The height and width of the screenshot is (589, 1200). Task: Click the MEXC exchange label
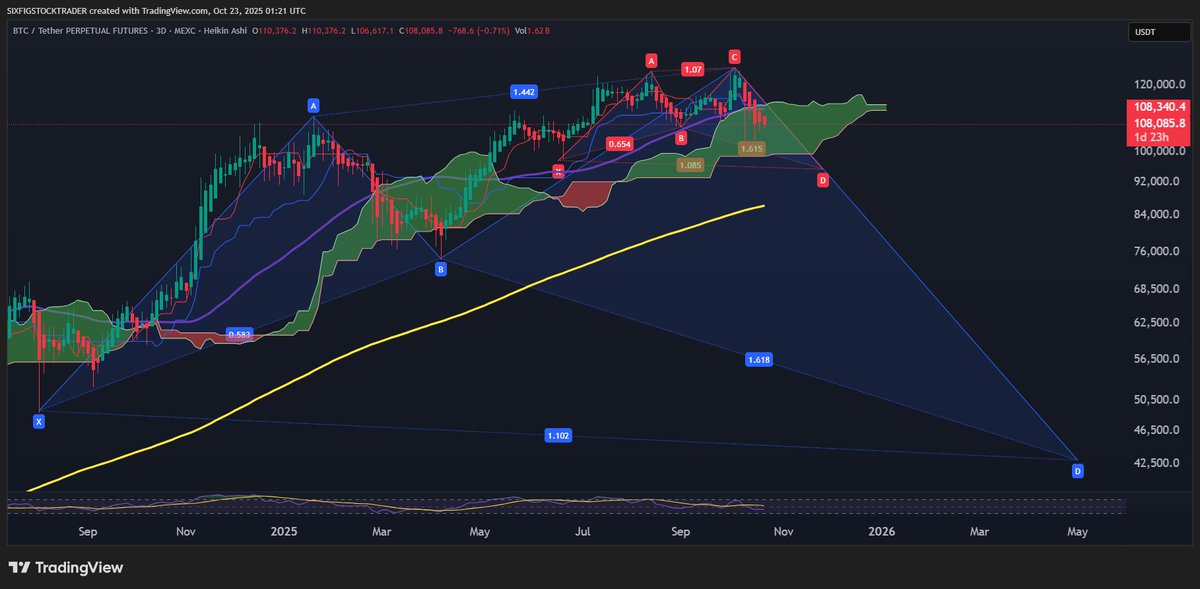tap(183, 31)
